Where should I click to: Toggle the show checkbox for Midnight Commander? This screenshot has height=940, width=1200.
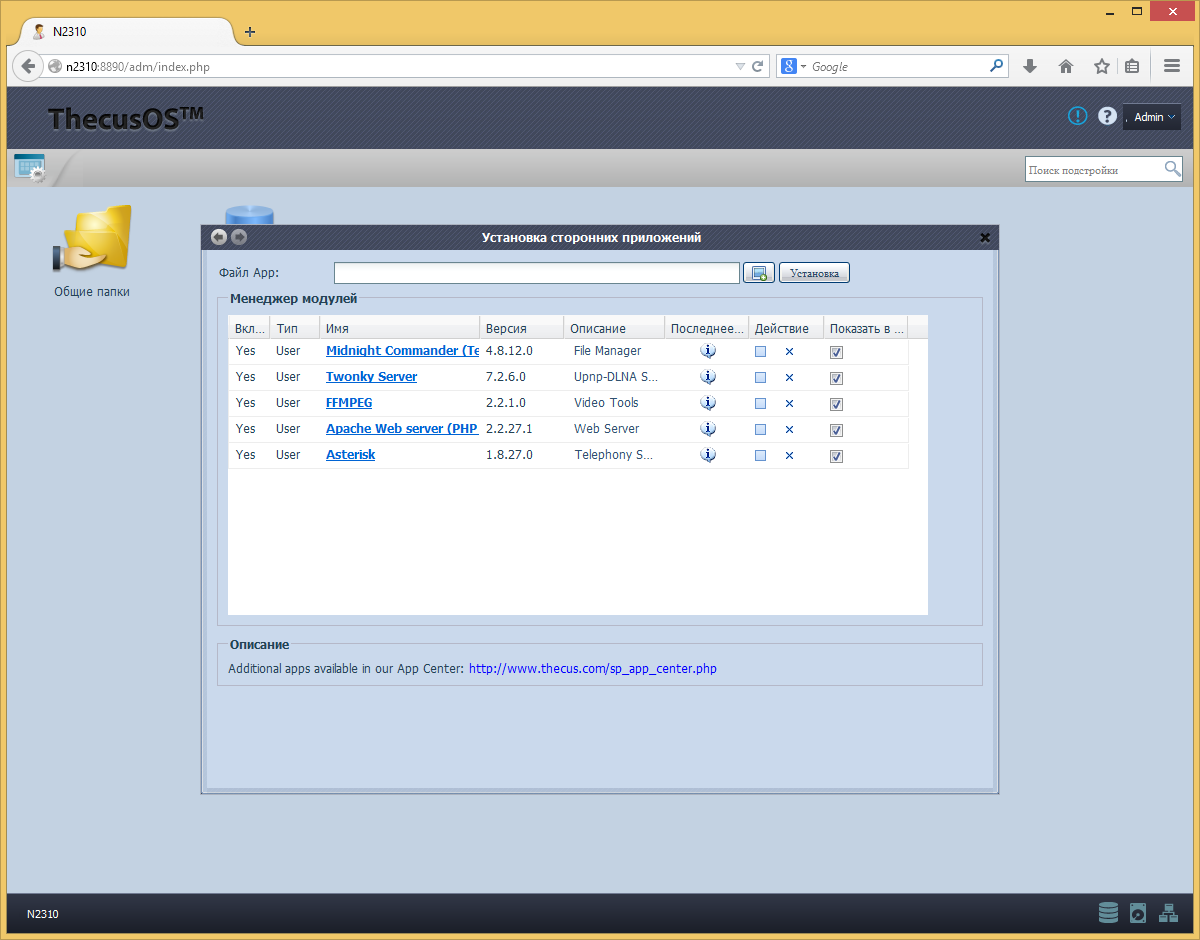pyautogui.click(x=837, y=352)
